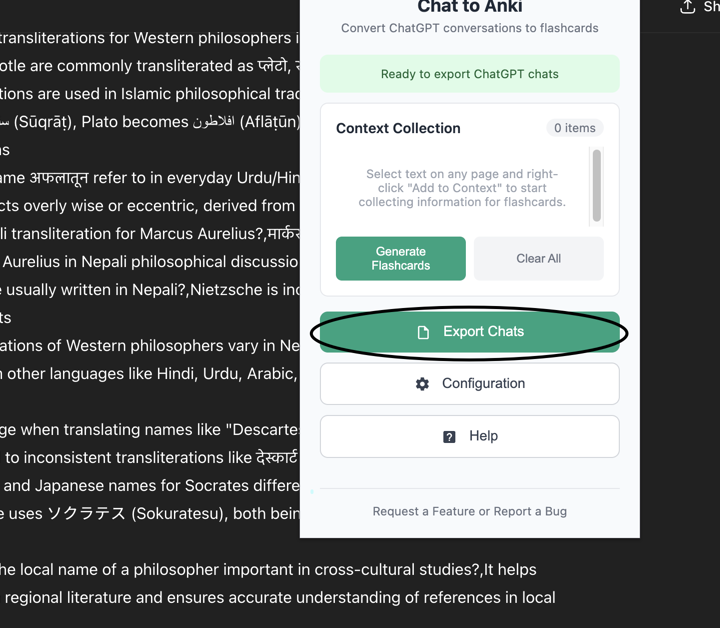Click Clear All to empty context

(539, 258)
